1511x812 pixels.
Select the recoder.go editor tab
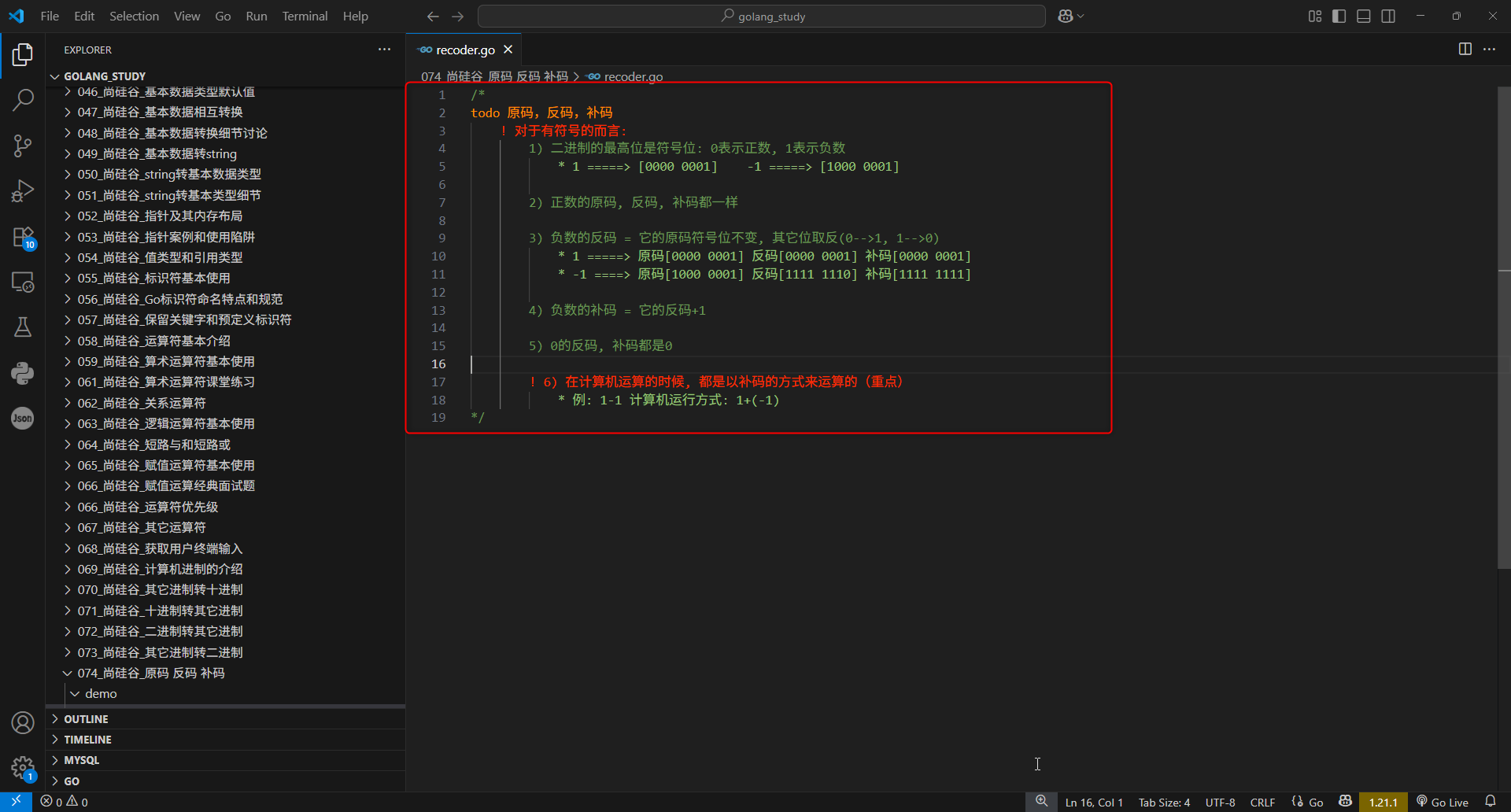[x=464, y=50]
